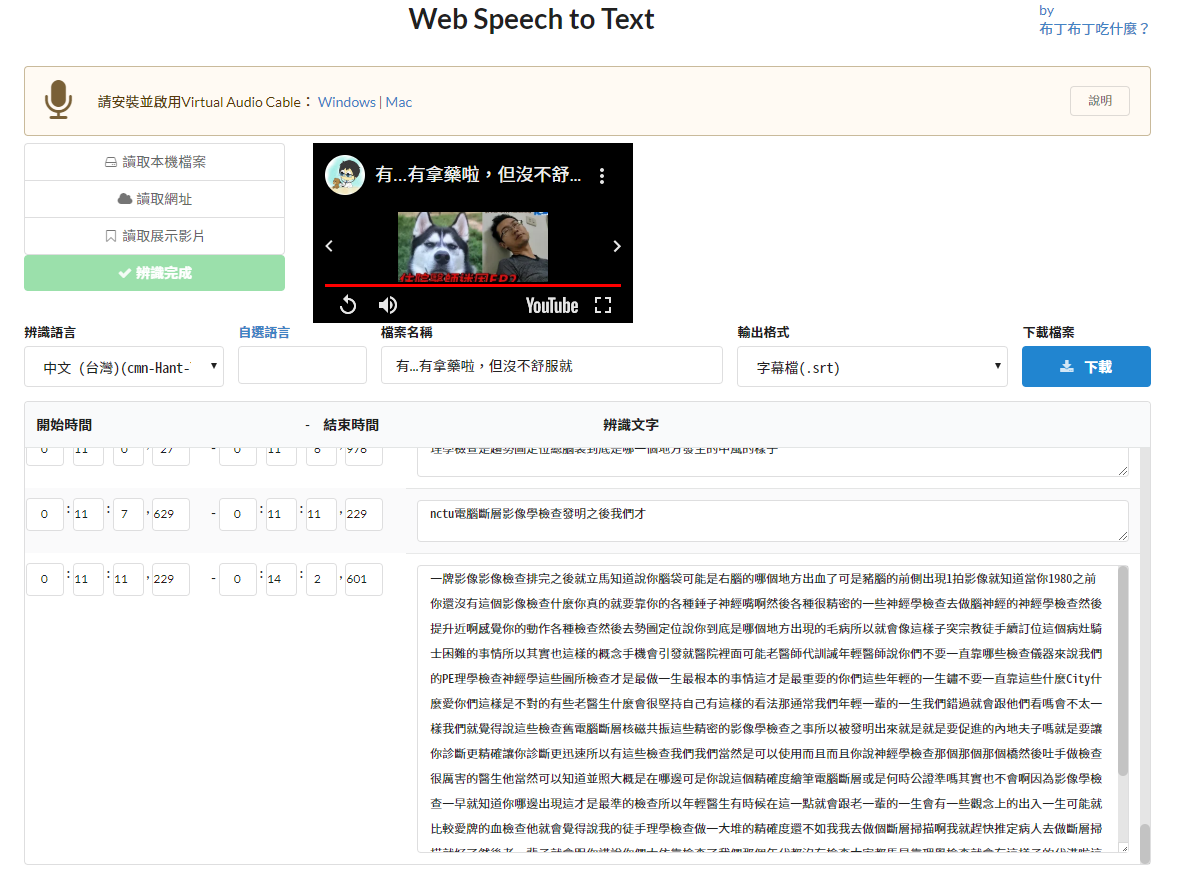Click the end milliseconds field showing 601
Screen dimensions: 1183x887
363,579
